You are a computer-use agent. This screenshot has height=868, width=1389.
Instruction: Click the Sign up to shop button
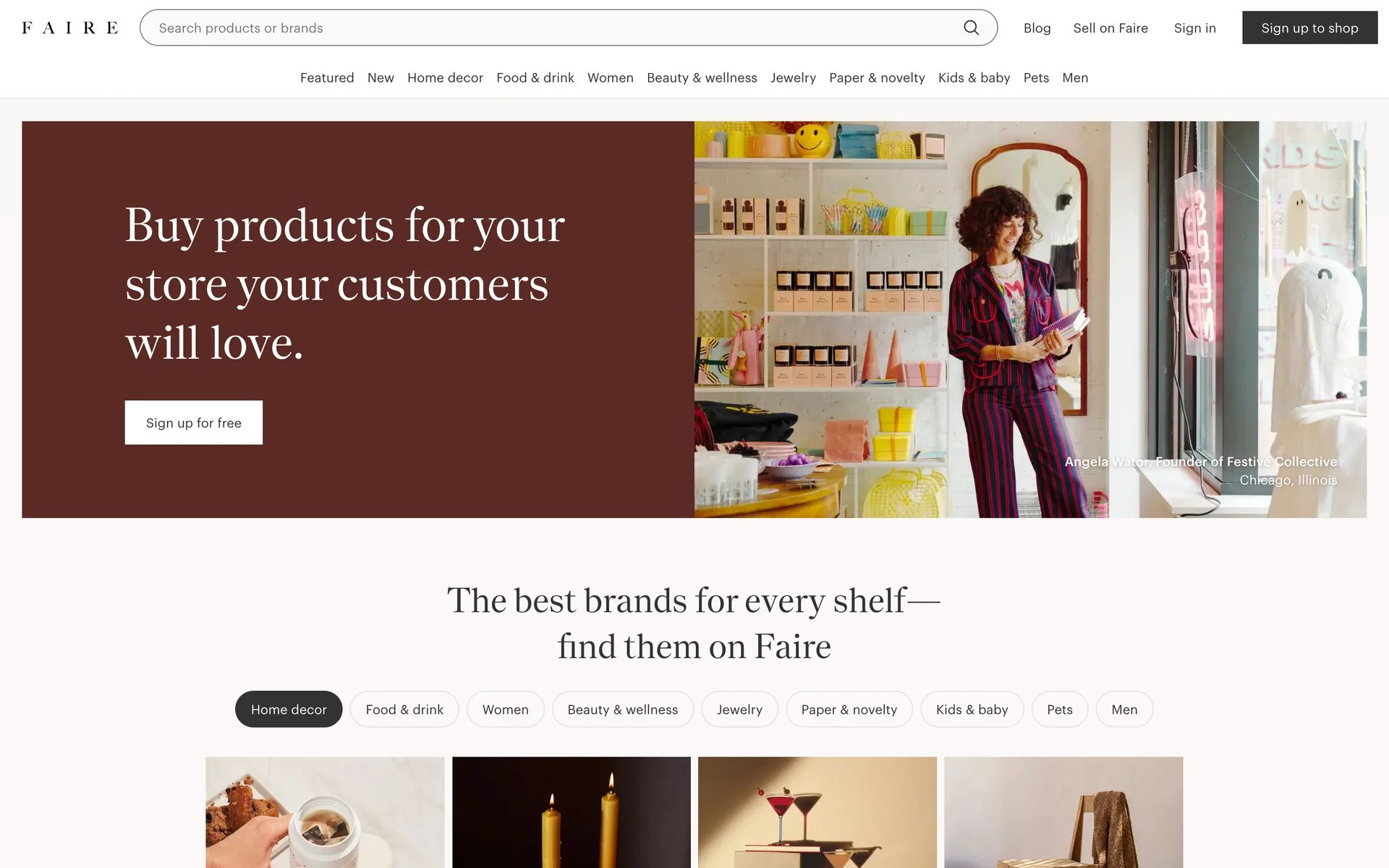[x=1309, y=27]
